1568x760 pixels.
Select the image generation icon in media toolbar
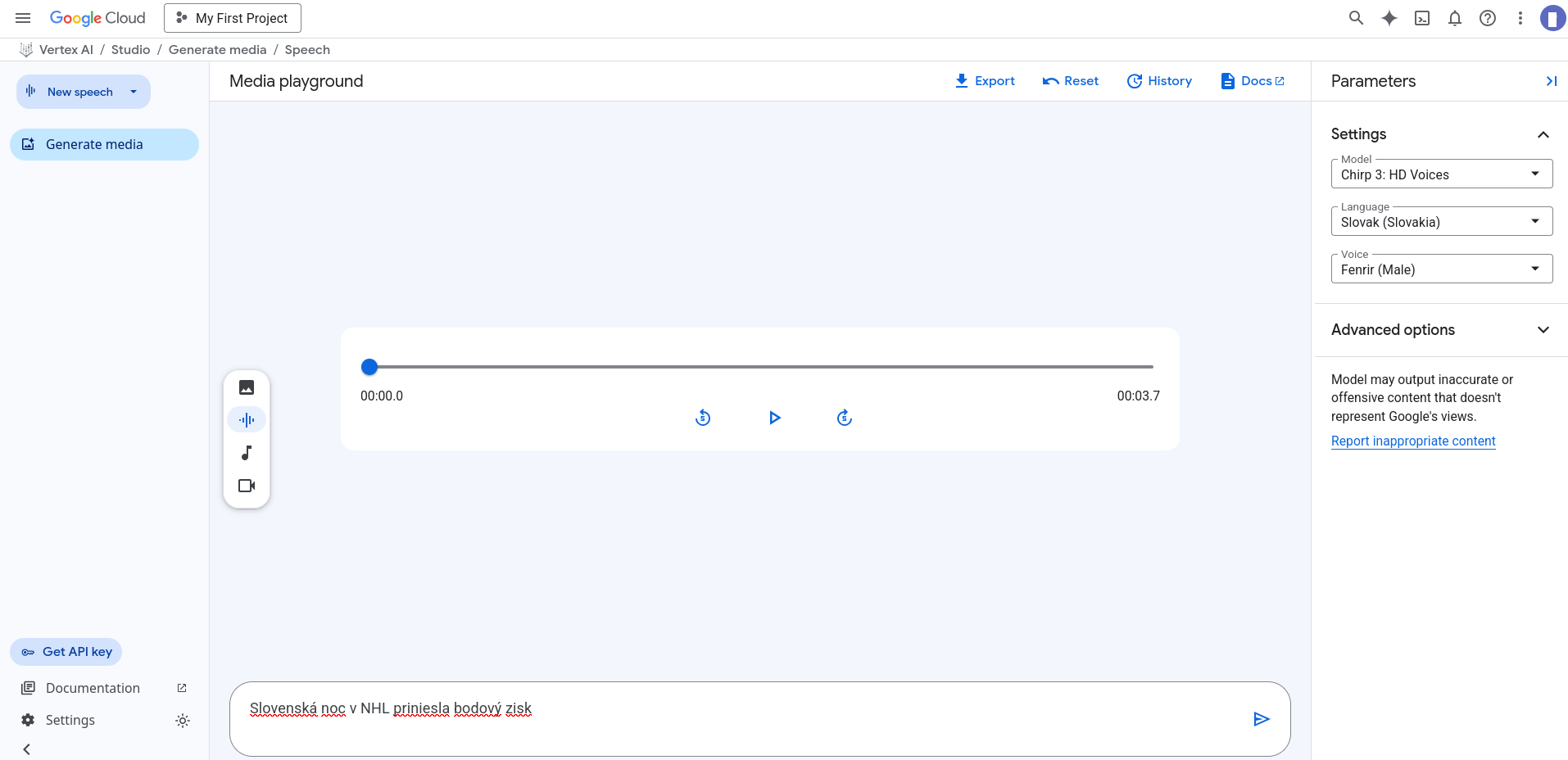click(247, 387)
